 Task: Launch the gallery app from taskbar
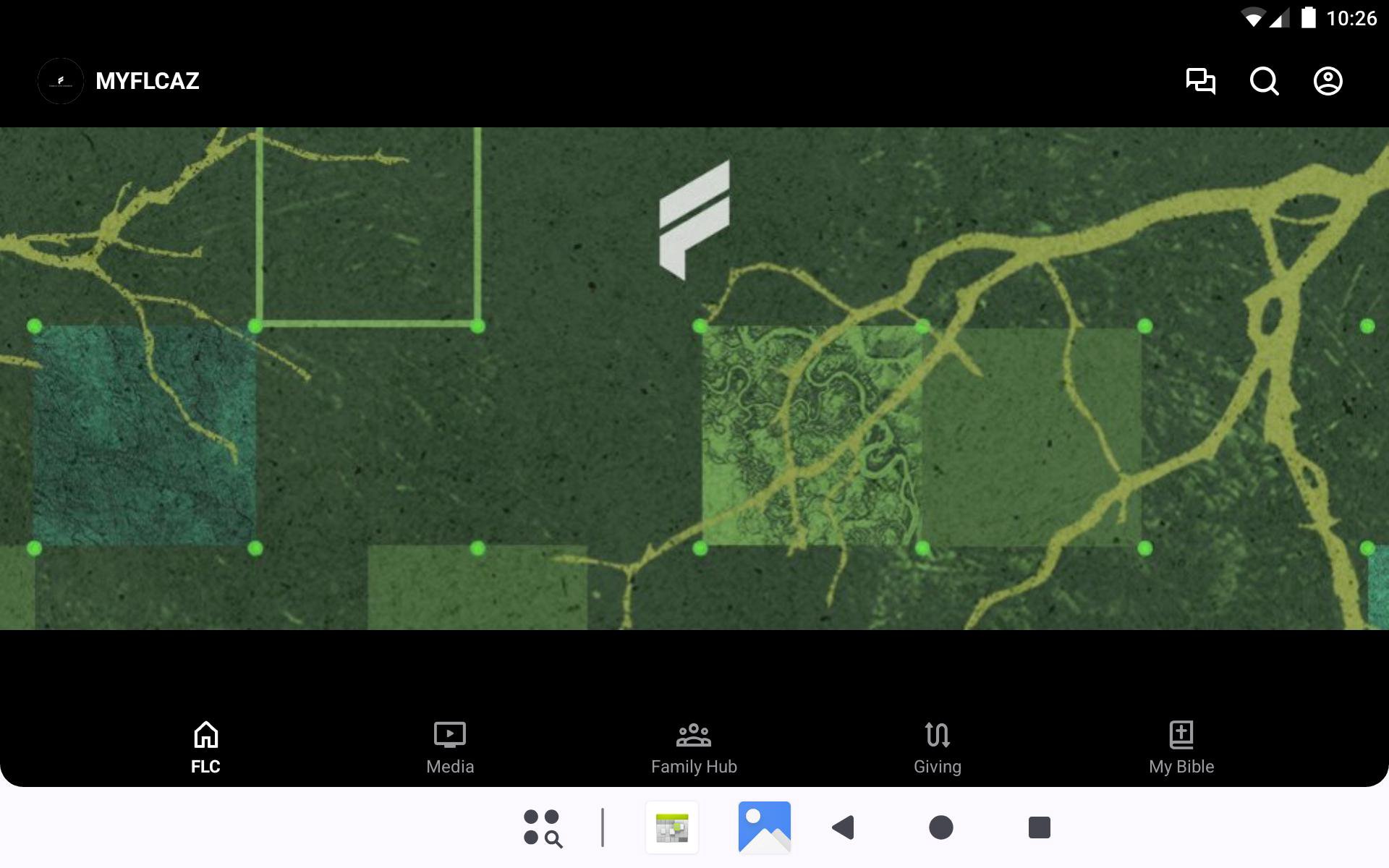764,827
